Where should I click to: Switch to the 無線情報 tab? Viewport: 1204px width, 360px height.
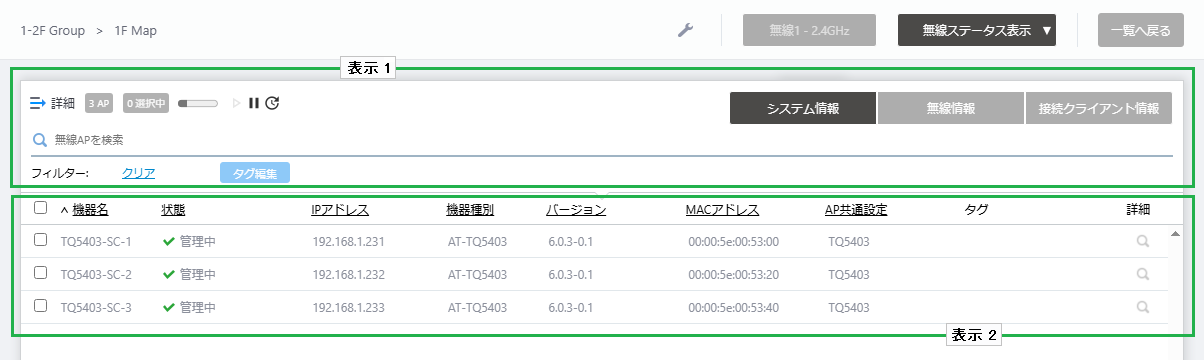(x=950, y=108)
